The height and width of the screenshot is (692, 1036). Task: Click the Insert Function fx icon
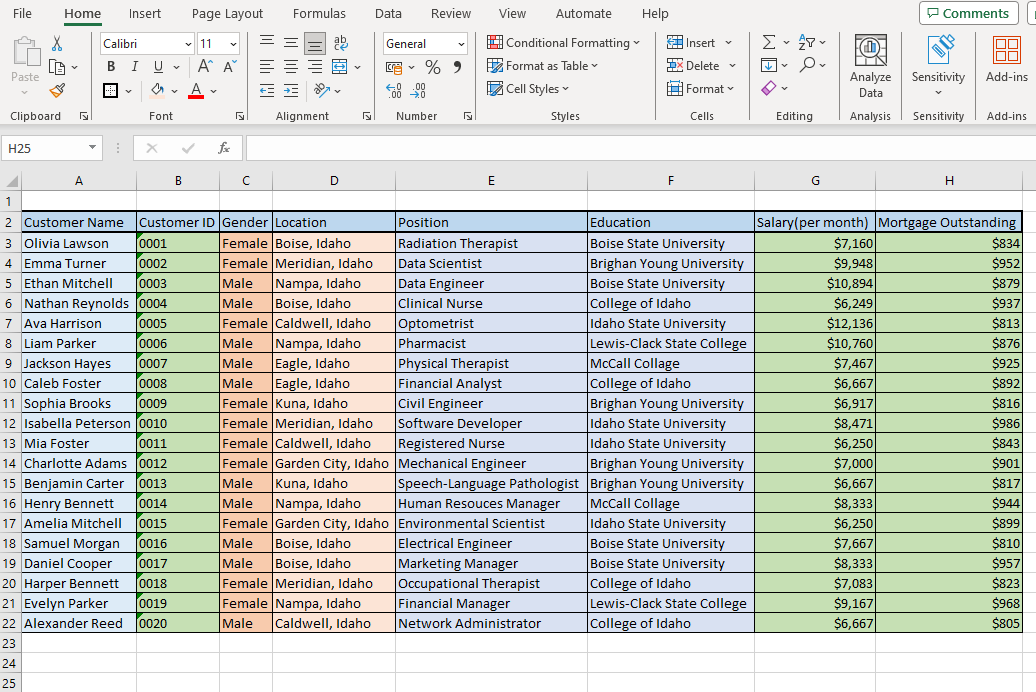tap(224, 148)
